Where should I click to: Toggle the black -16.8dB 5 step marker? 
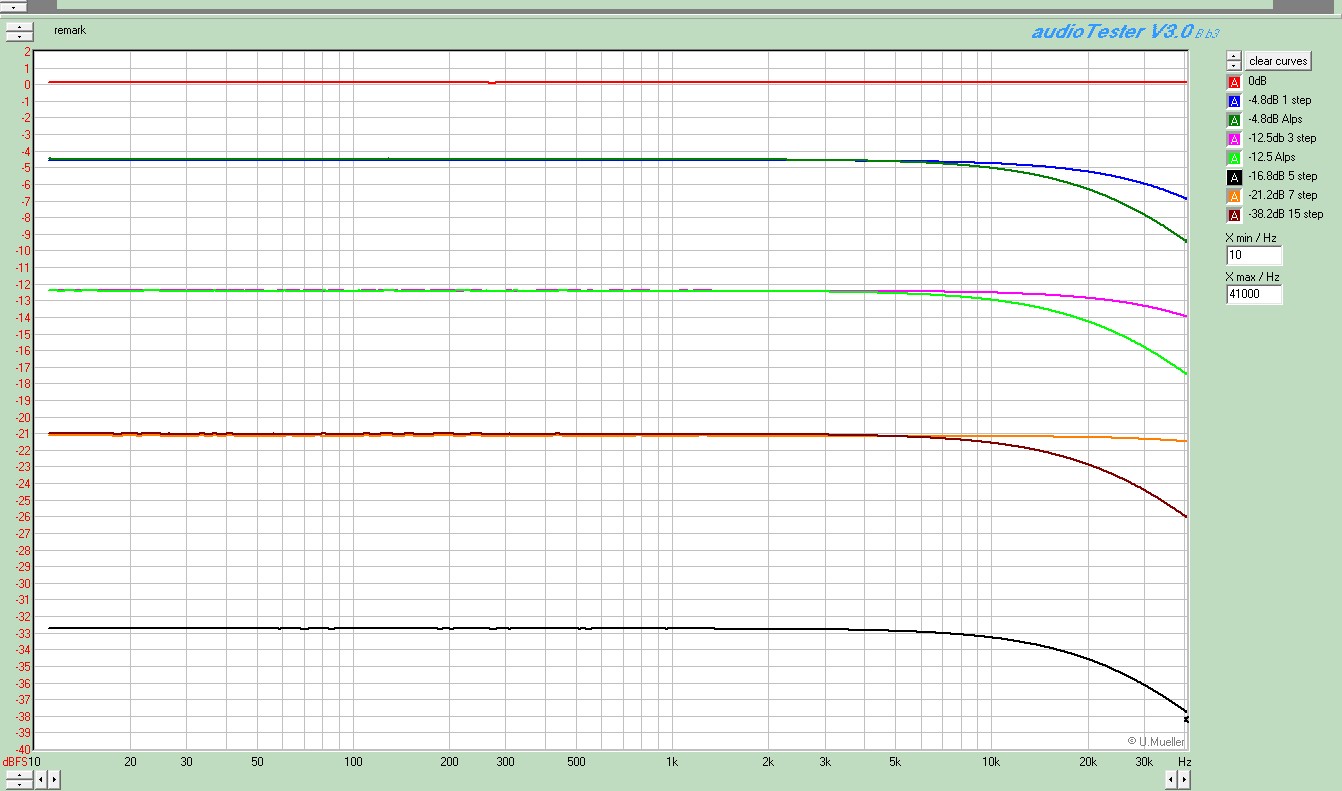(1234, 177)
